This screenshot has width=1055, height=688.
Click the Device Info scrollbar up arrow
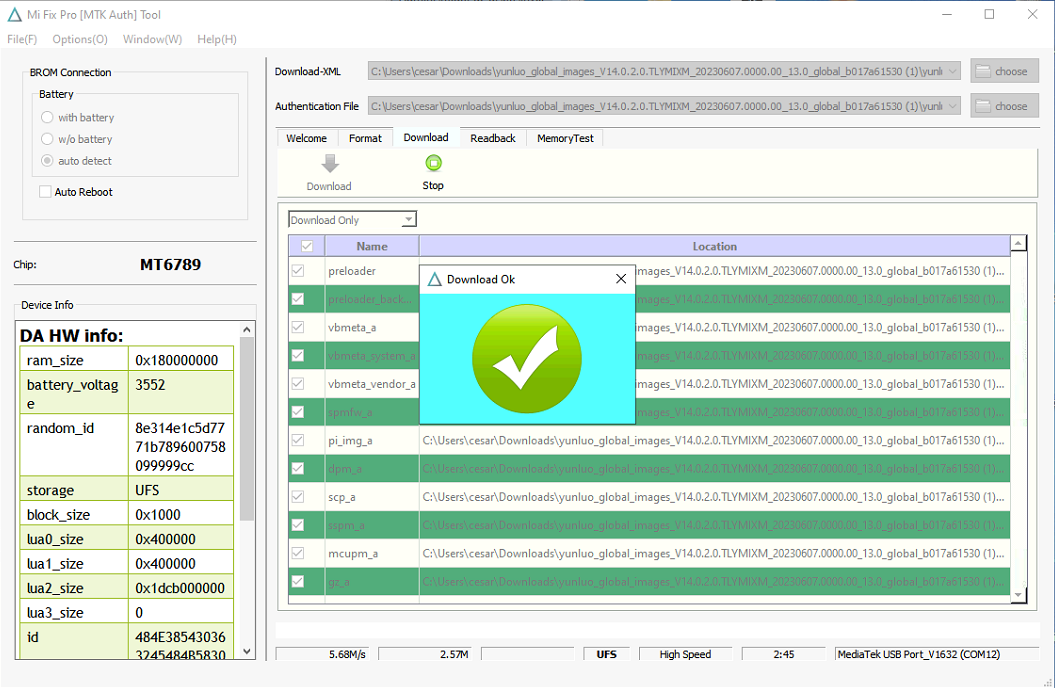247,330
